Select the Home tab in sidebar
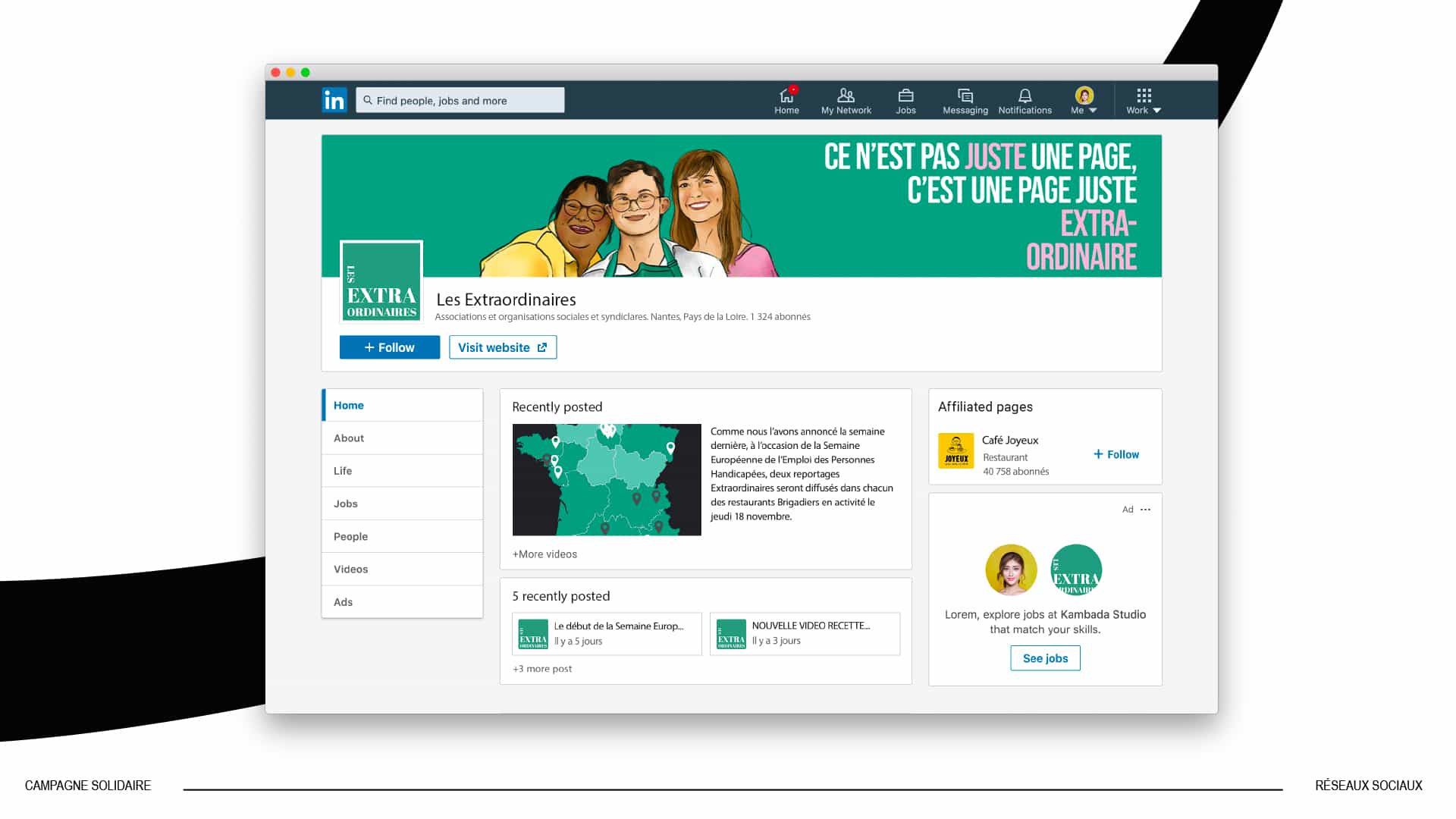 (x=403, y=406)
